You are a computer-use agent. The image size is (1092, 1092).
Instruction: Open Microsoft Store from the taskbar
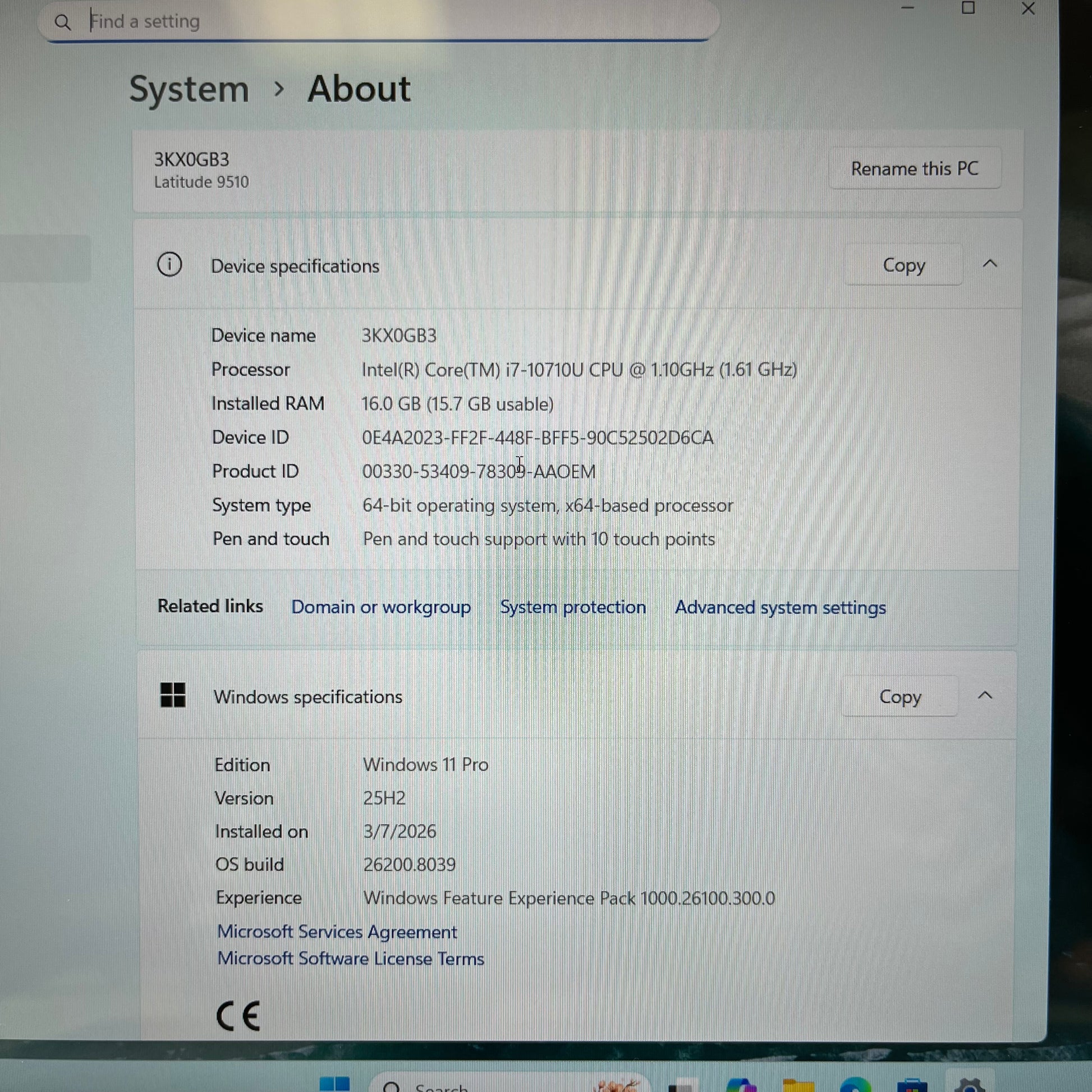912,1086
